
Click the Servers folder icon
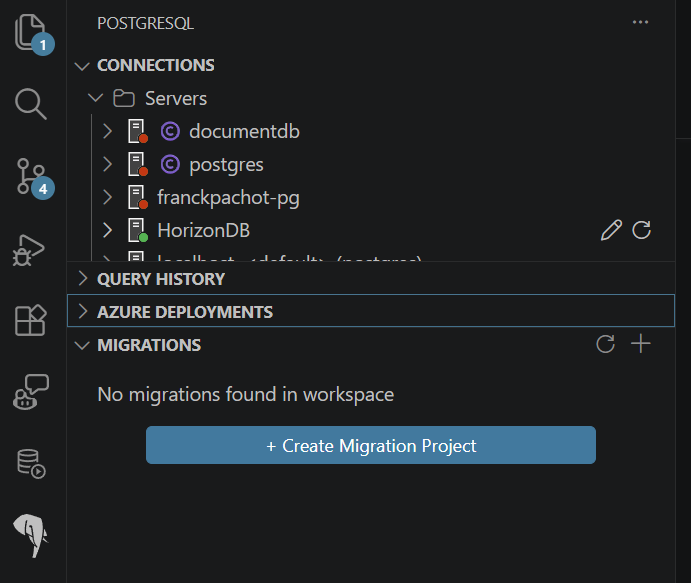(x=124, y=98)
